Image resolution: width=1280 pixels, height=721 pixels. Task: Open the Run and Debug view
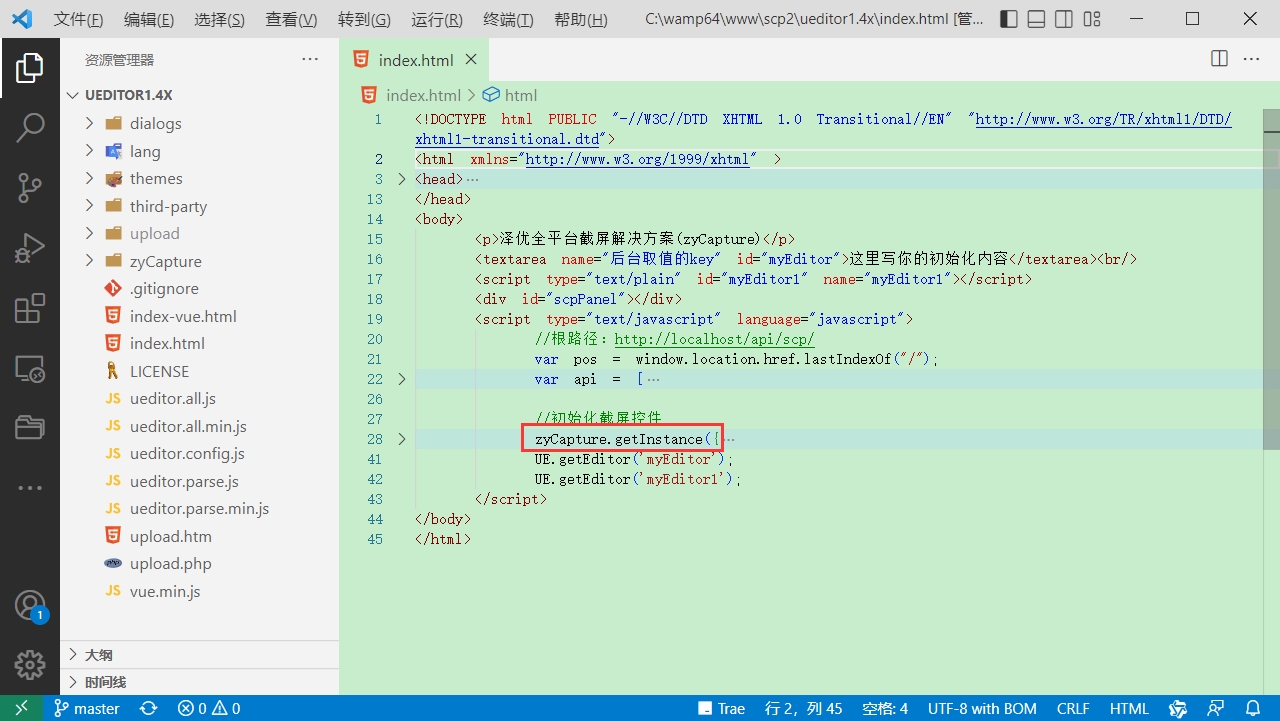[29, 247]
